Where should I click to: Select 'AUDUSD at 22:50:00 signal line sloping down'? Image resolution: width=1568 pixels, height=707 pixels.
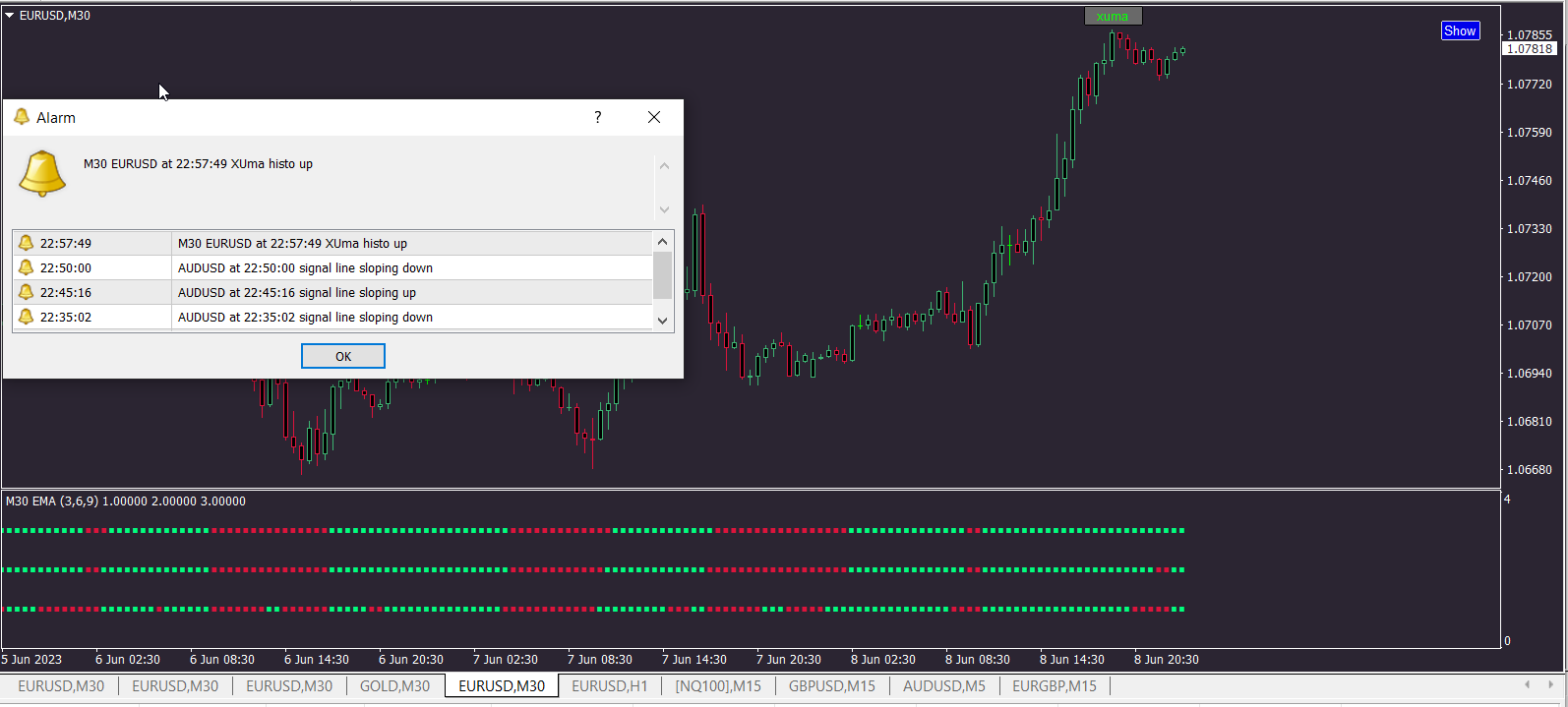pos(305,267)
